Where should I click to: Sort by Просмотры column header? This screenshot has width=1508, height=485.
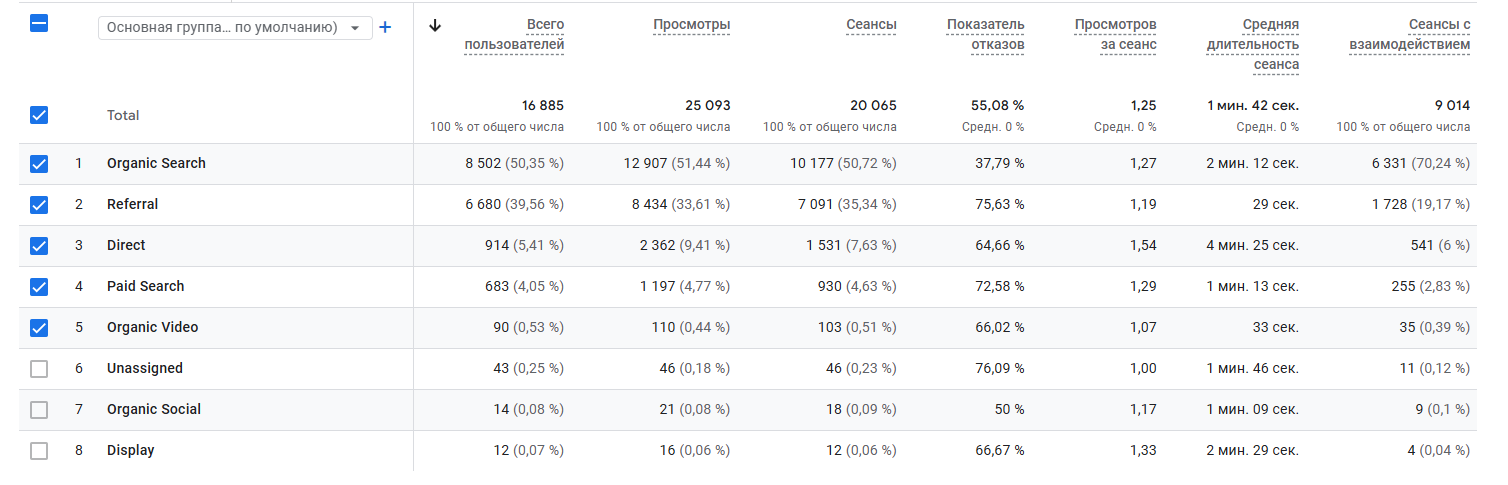(691, 24)
